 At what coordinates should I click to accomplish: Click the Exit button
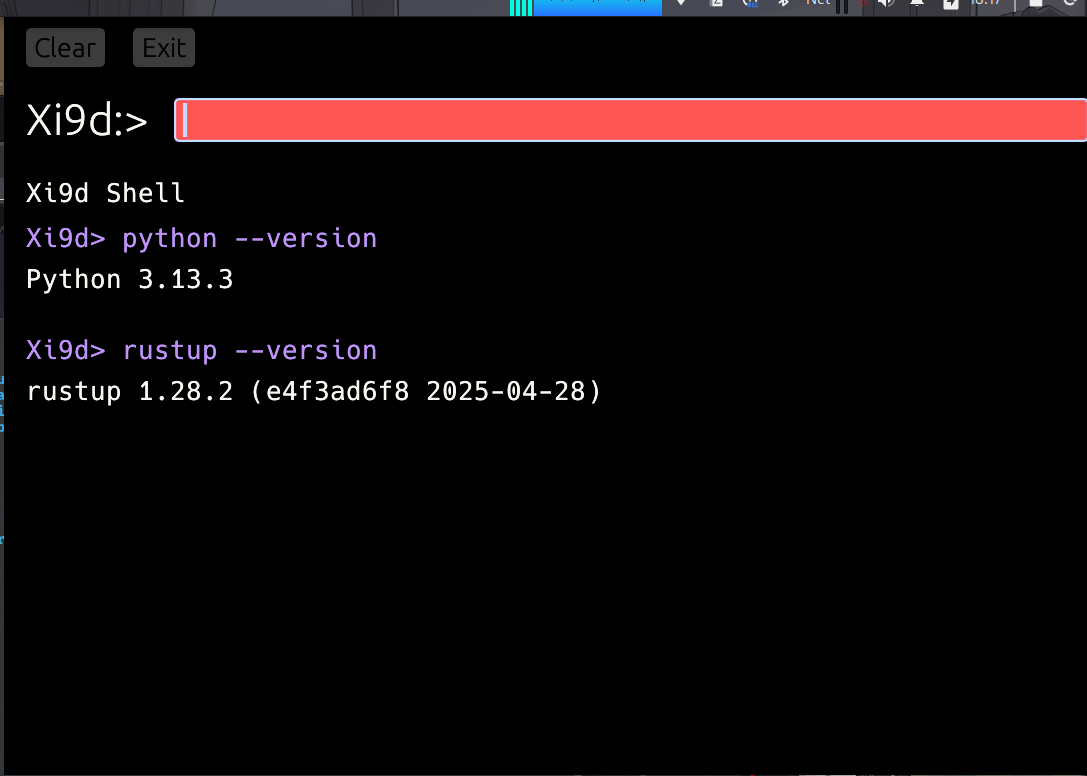tap(164, 48)
